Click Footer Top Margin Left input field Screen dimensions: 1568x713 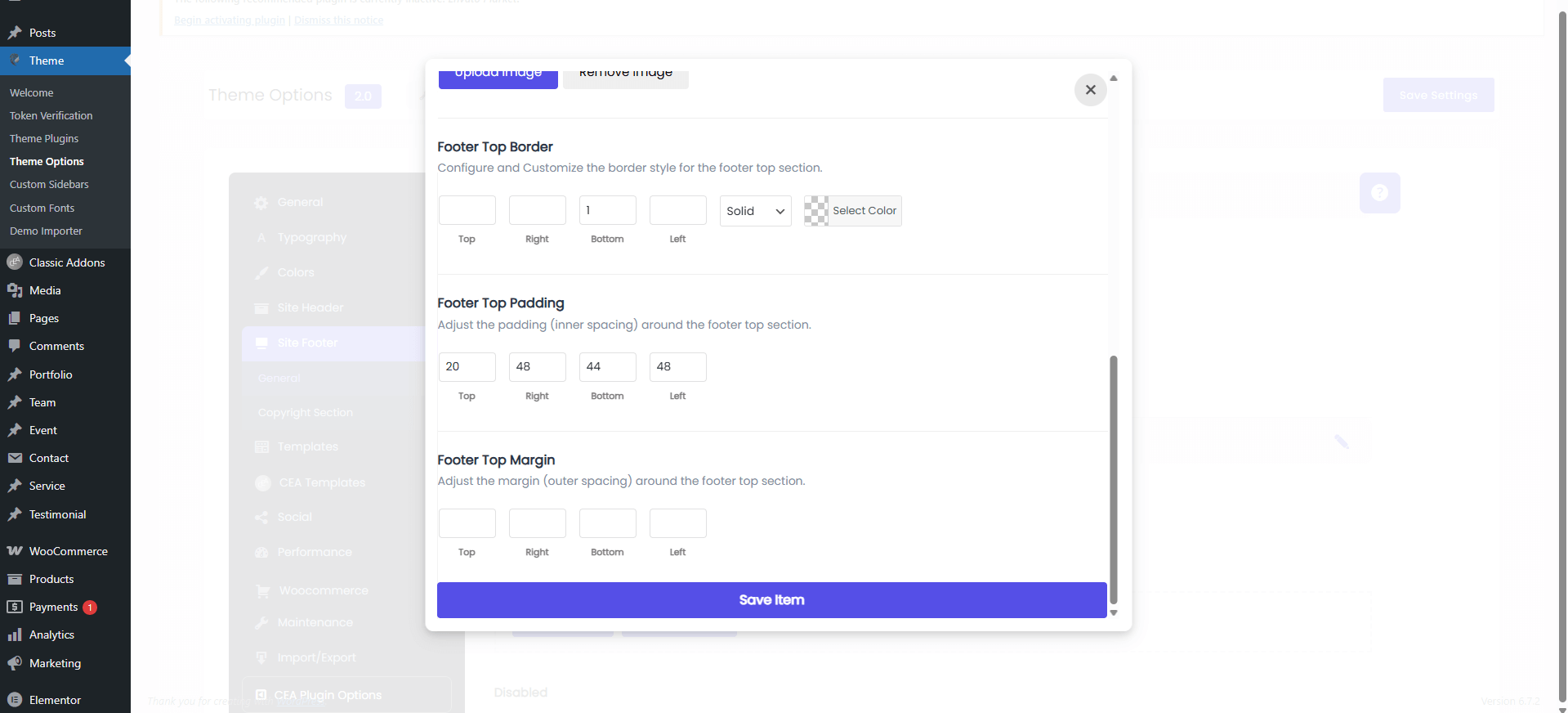(677, 523)
